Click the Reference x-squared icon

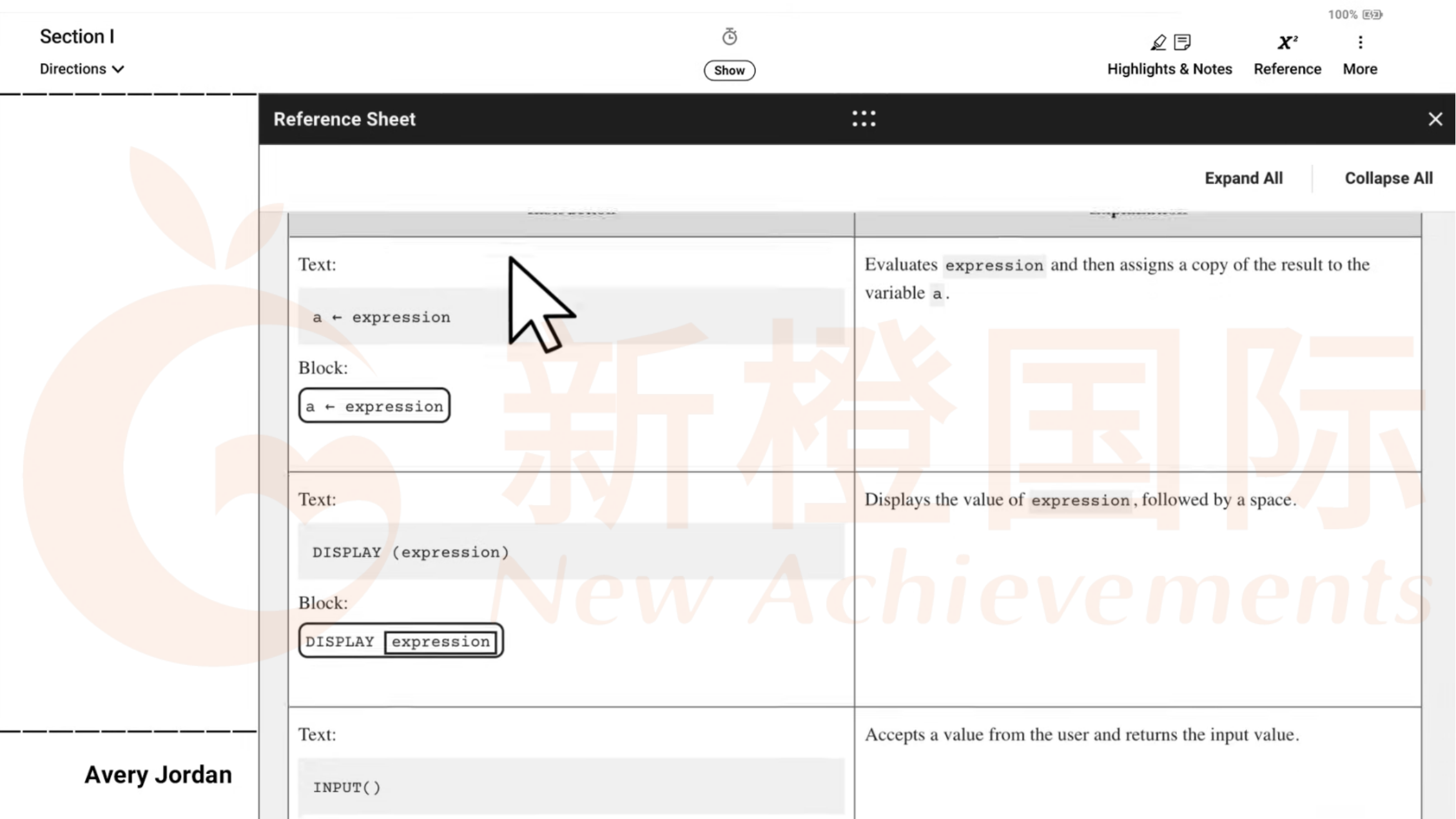[x=1287, y=42]
